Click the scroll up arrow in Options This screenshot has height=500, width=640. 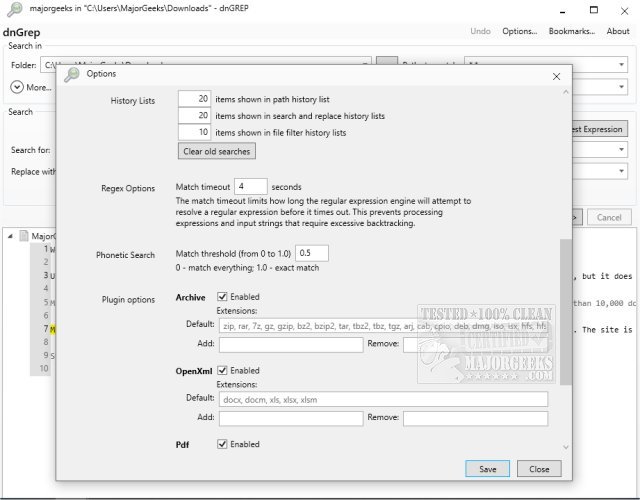tap(566, 92)
